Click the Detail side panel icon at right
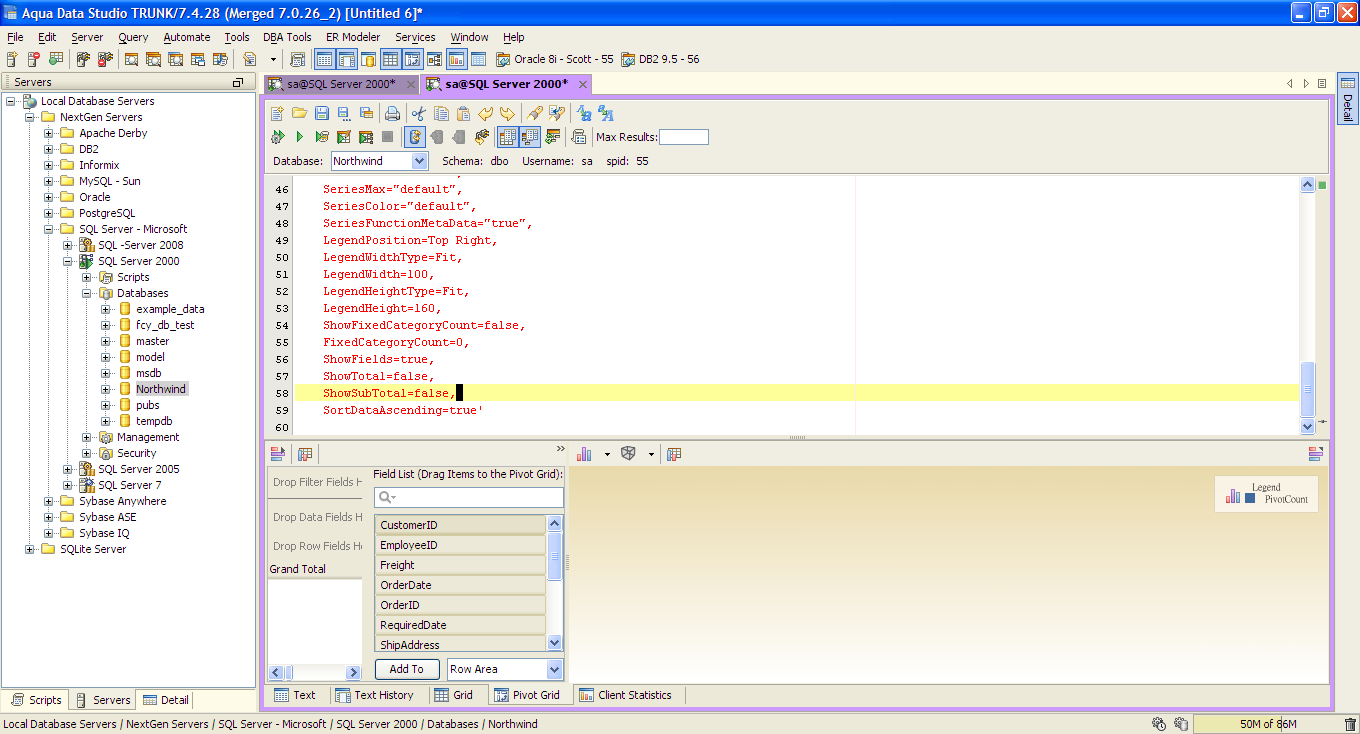 [x=1347, y=98]
